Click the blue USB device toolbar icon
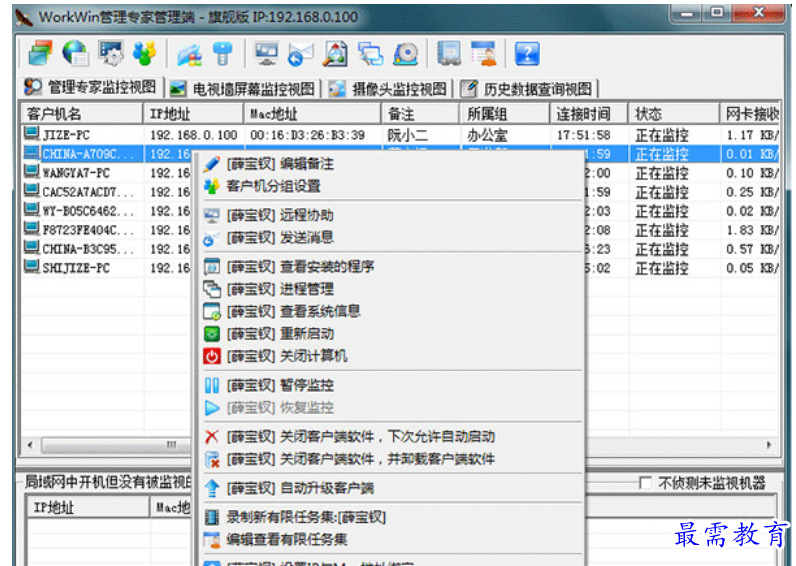The width and height of the screenshot is (796, 566). coord(222,54)
